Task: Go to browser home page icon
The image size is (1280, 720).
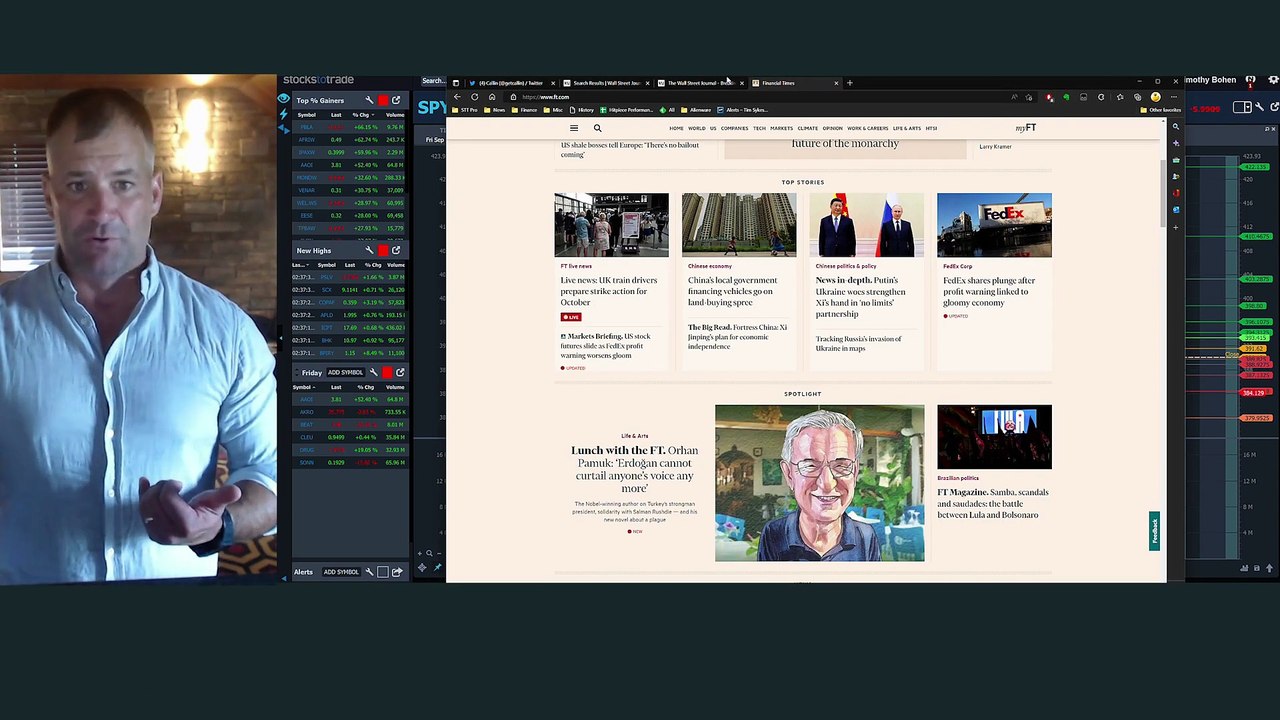Action: tap(492, 97)
